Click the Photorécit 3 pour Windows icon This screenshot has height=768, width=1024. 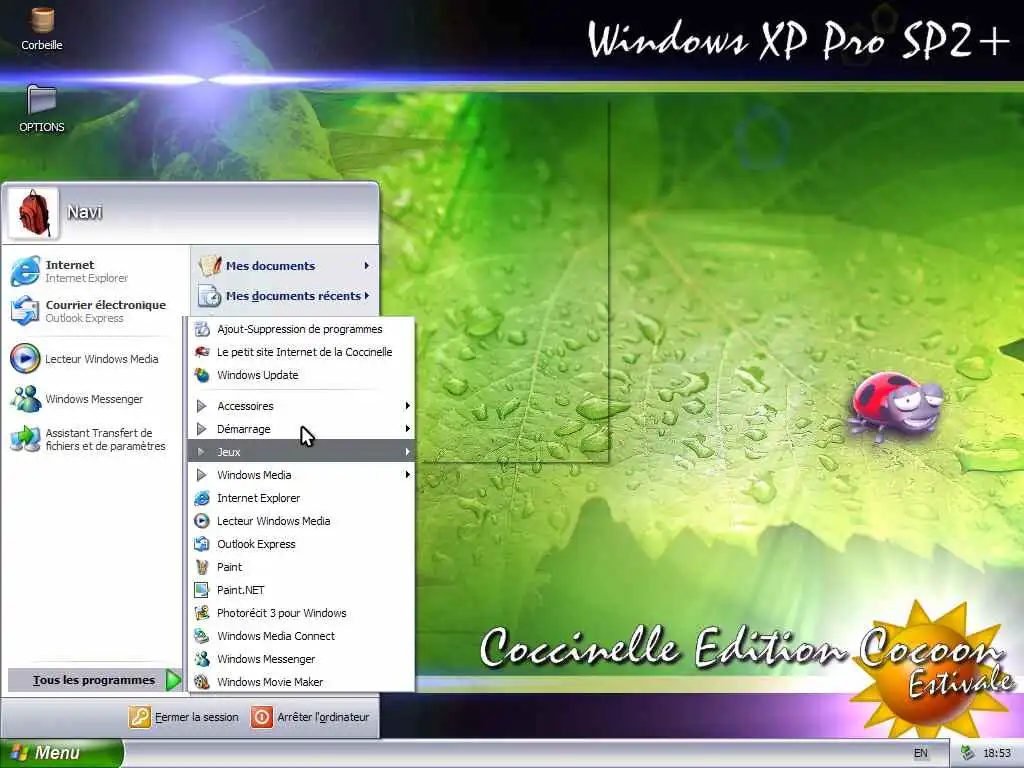[x=202, y=613]
